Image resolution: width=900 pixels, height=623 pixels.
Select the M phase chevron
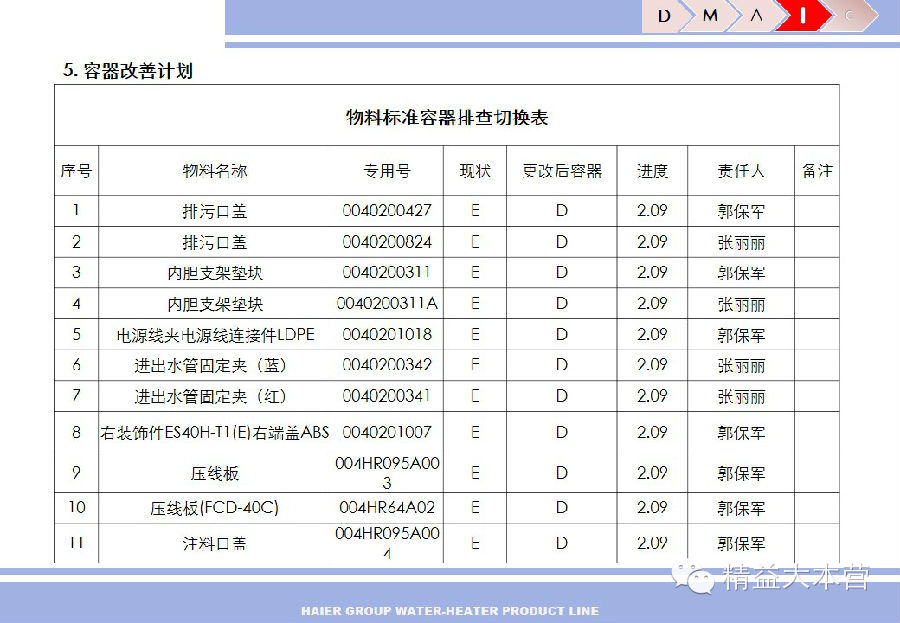(711, 16)
